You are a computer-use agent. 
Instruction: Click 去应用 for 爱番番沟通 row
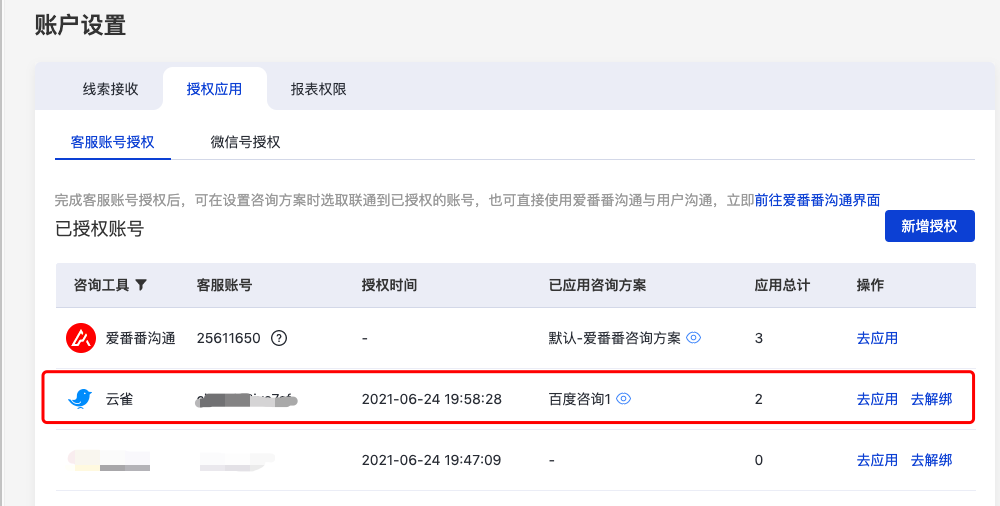(x=877, y=338)
